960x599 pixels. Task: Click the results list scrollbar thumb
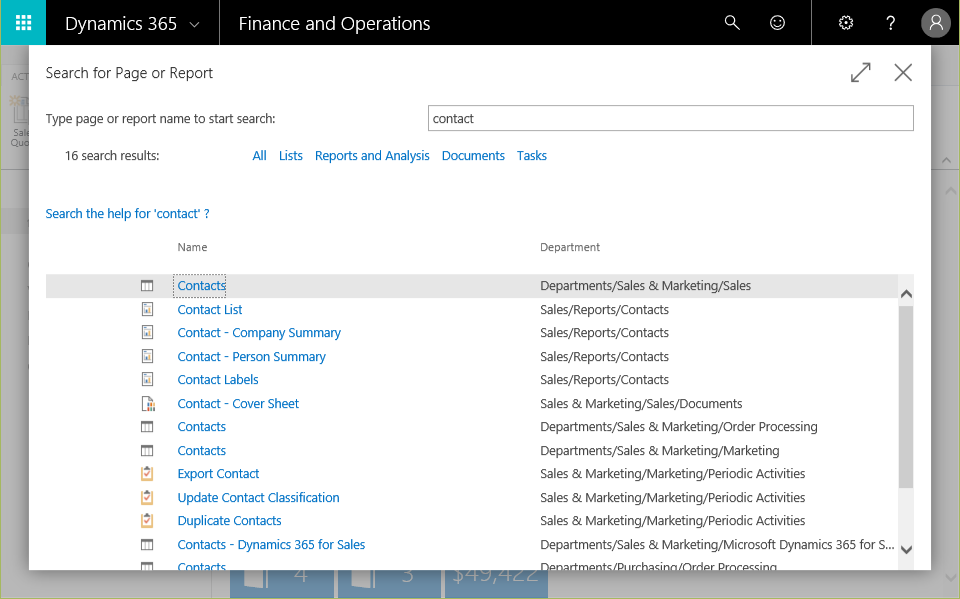[906, 397]
